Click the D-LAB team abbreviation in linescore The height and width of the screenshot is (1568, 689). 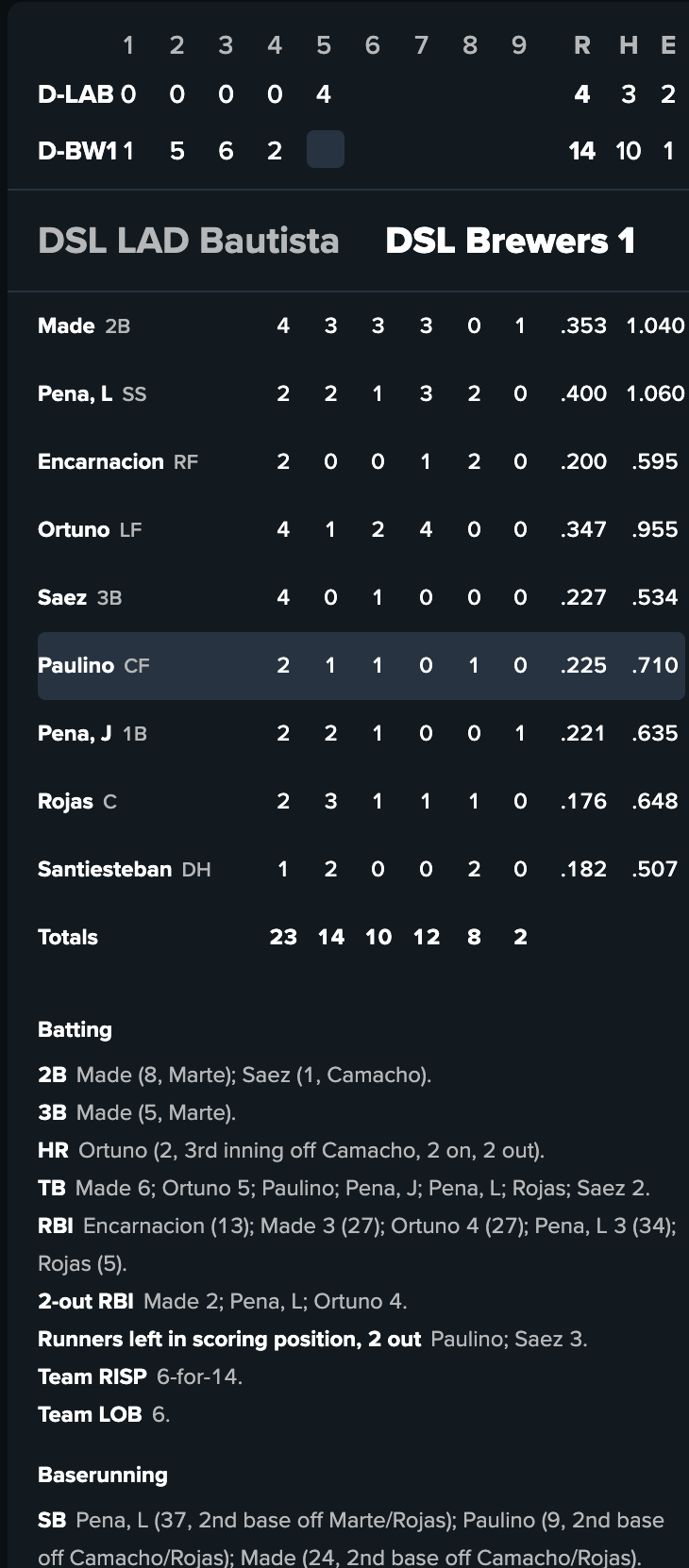tap(76, 94)
